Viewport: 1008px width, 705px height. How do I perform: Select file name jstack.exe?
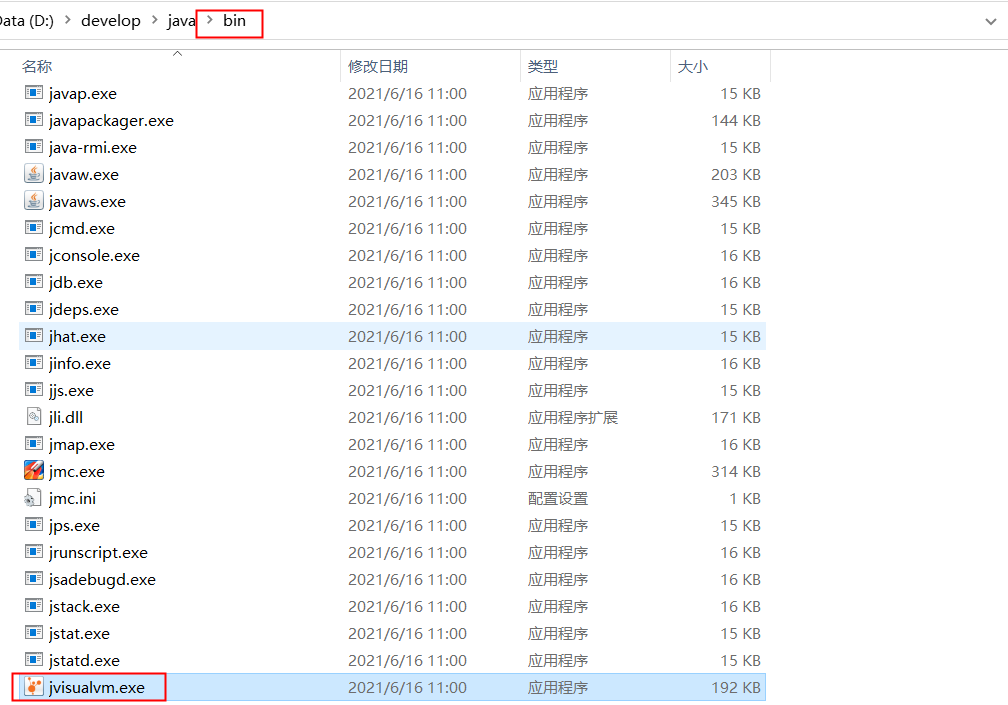[84, 607]
